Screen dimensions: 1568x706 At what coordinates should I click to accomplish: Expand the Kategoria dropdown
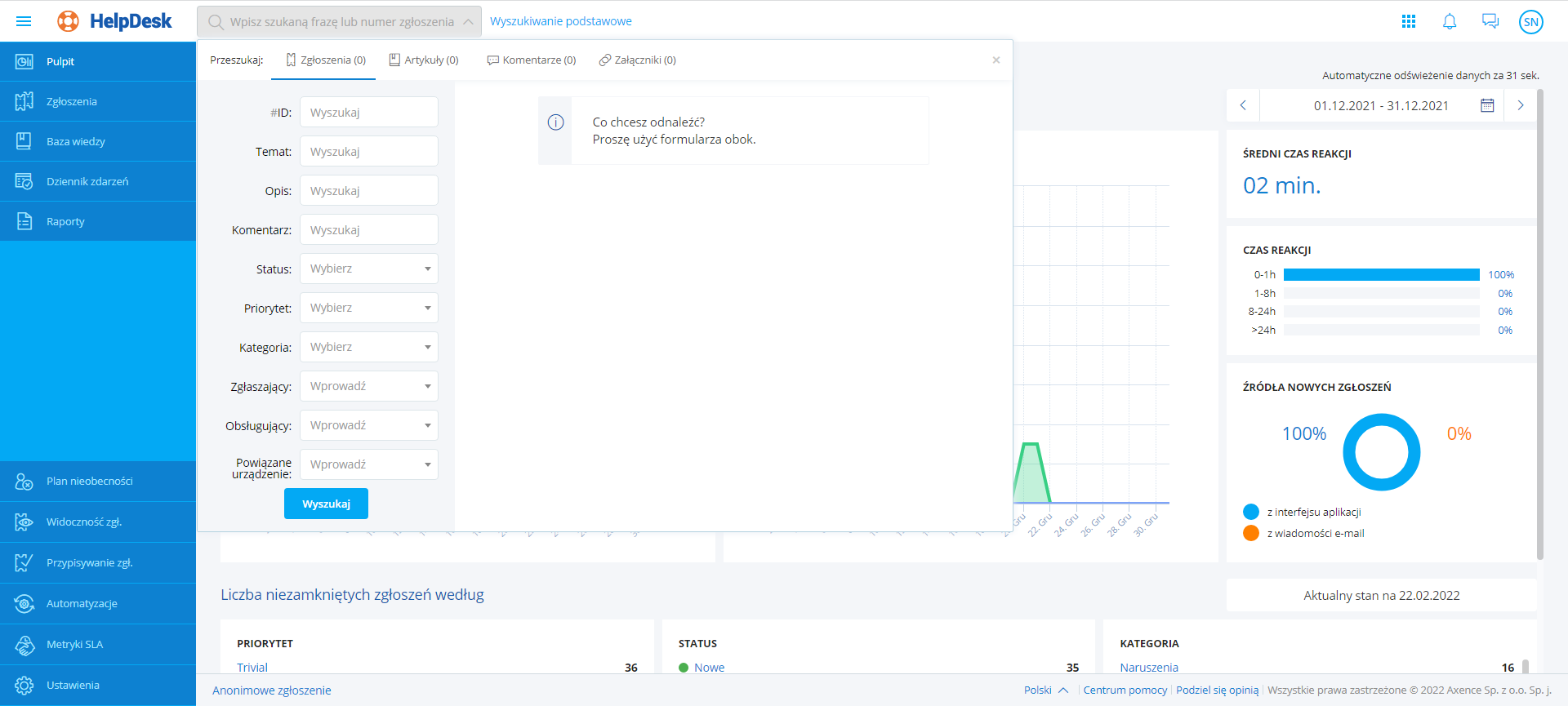[x=369, y=347]
